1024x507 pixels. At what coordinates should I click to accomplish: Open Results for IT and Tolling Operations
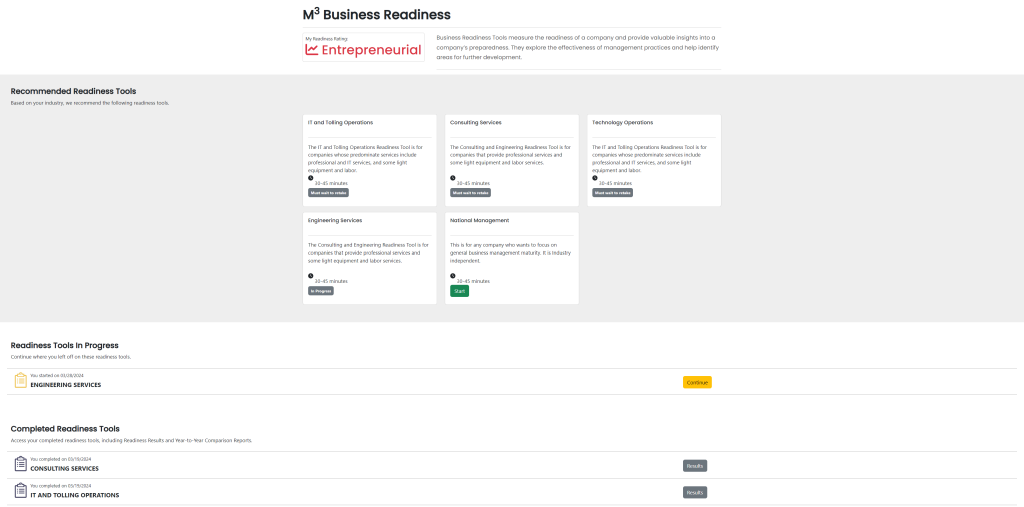coord(694,492)
